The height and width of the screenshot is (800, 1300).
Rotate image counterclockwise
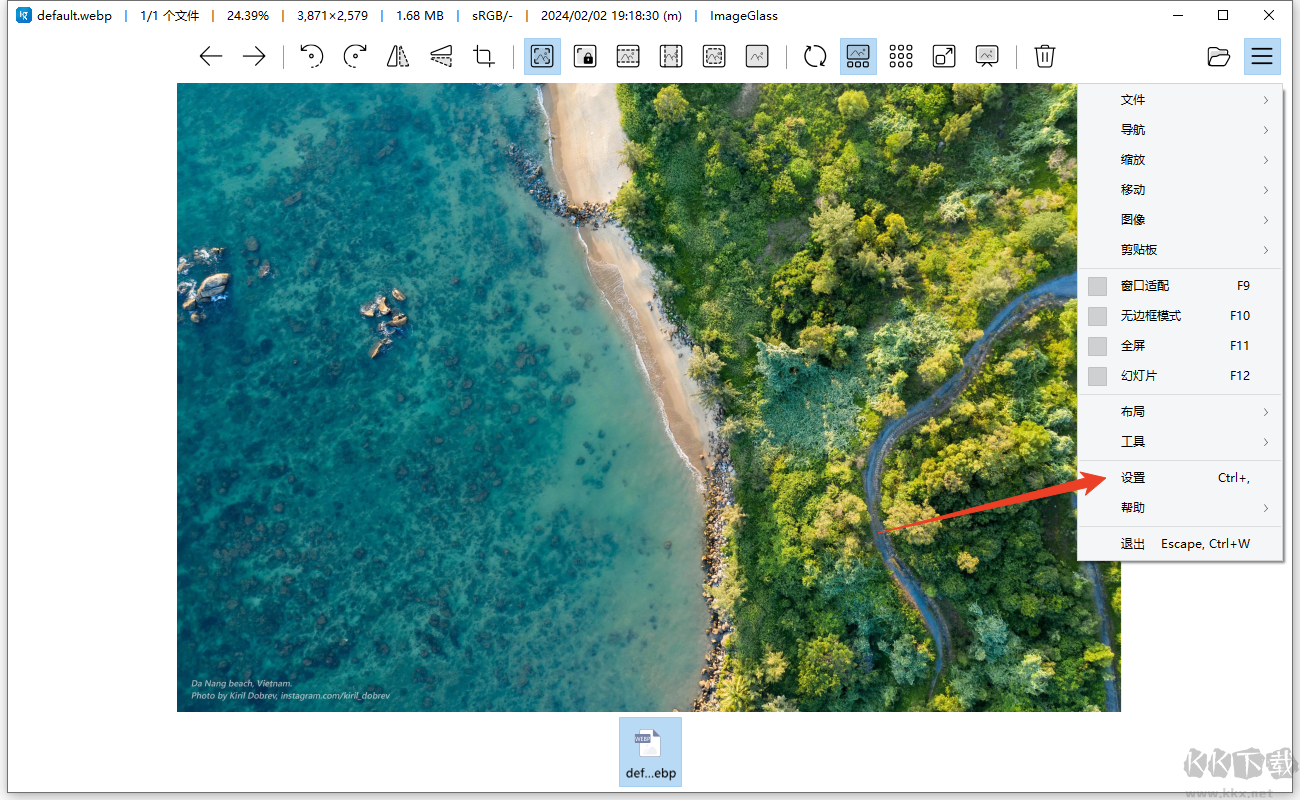point(311,56)
